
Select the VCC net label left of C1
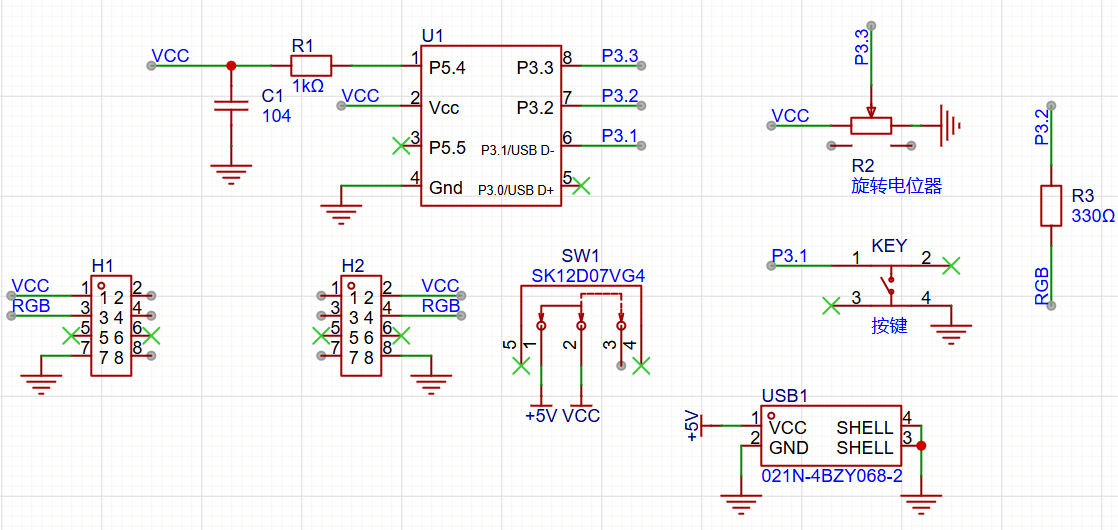tap(170, 56)
